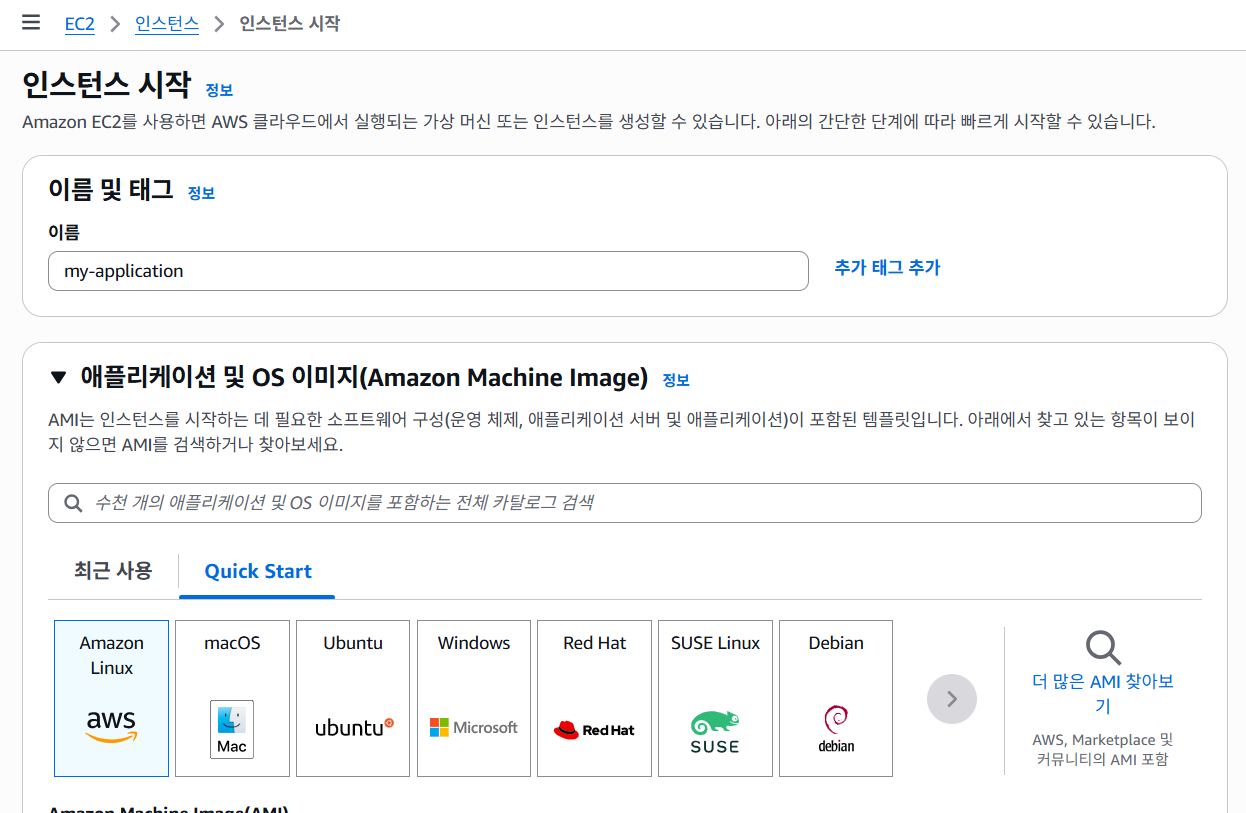This screenshot has width=1246, height=813.
Task: Click the magnifier icon in AMI search box
Action: point(72,503)
